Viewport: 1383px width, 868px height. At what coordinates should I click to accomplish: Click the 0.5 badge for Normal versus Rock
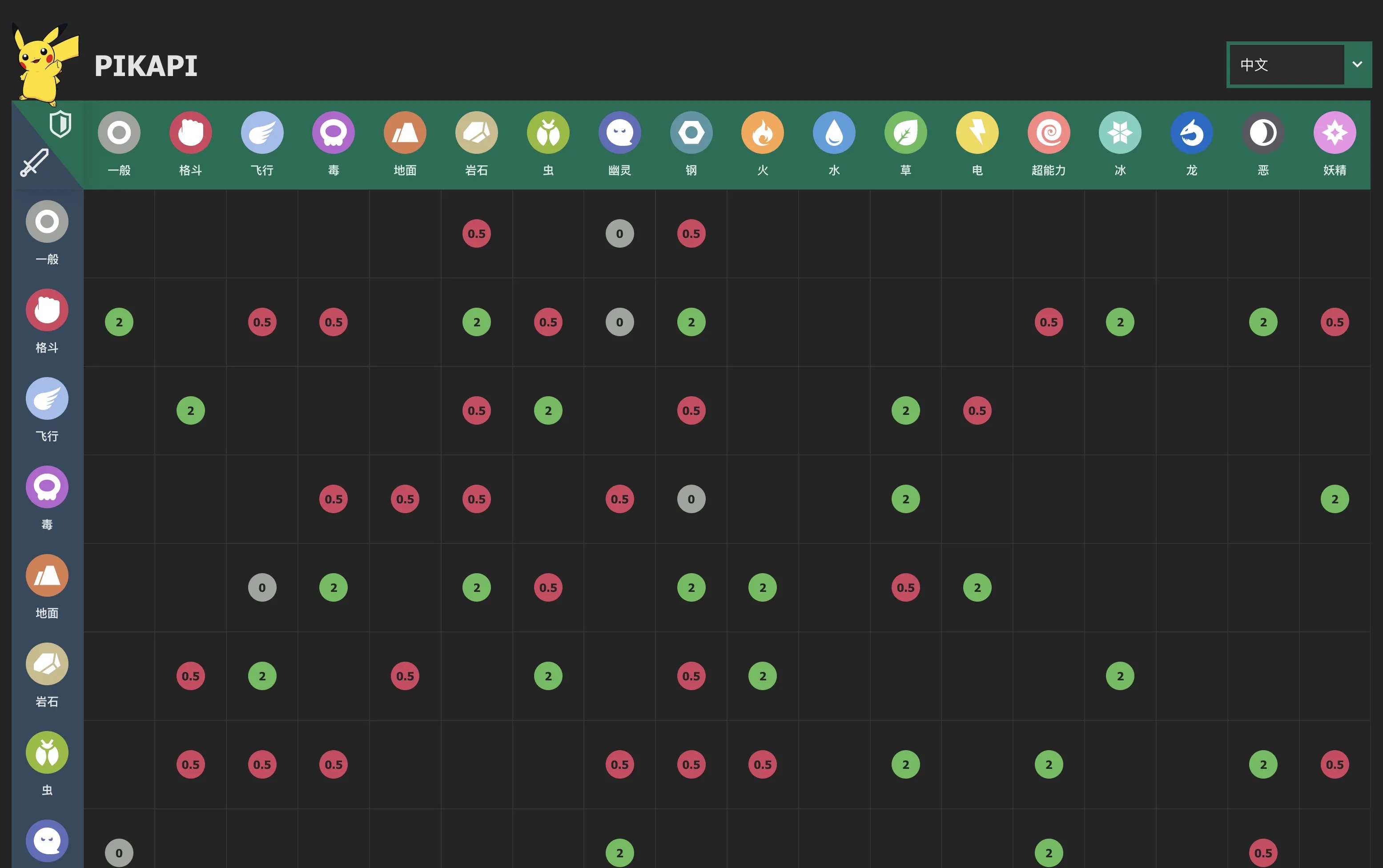pos(477,233)
